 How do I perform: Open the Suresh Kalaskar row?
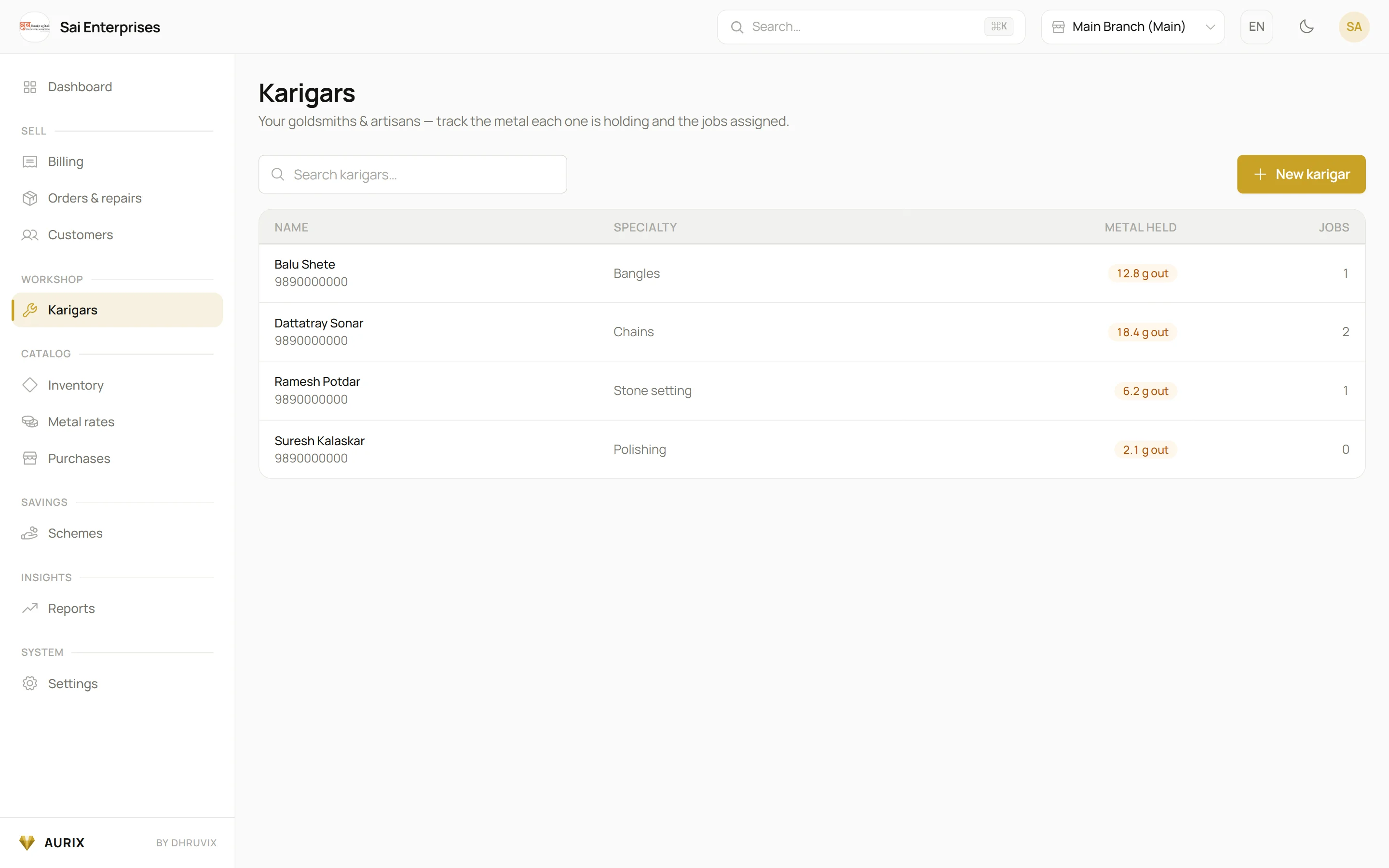(x=812, y=449)
